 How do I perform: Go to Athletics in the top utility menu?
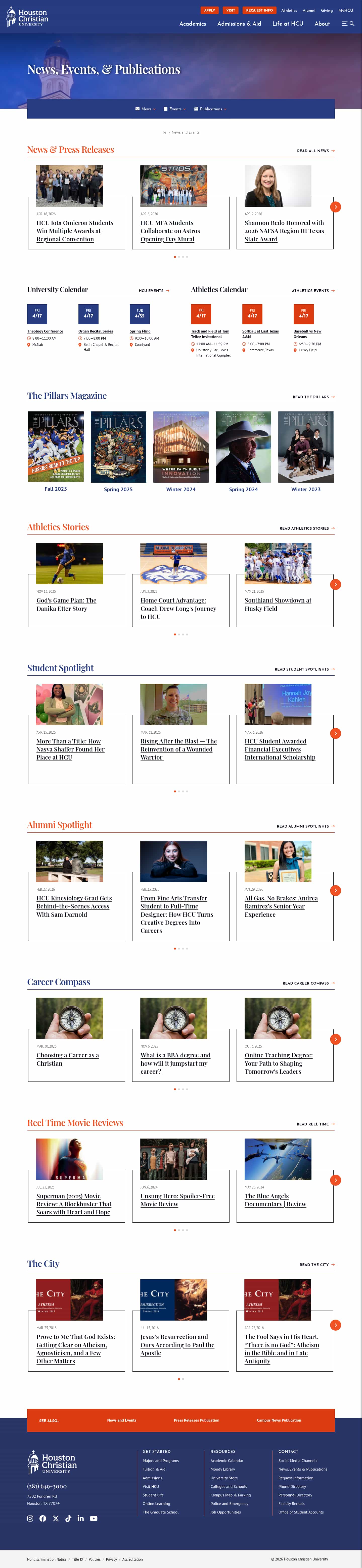[x=289, y=10]
